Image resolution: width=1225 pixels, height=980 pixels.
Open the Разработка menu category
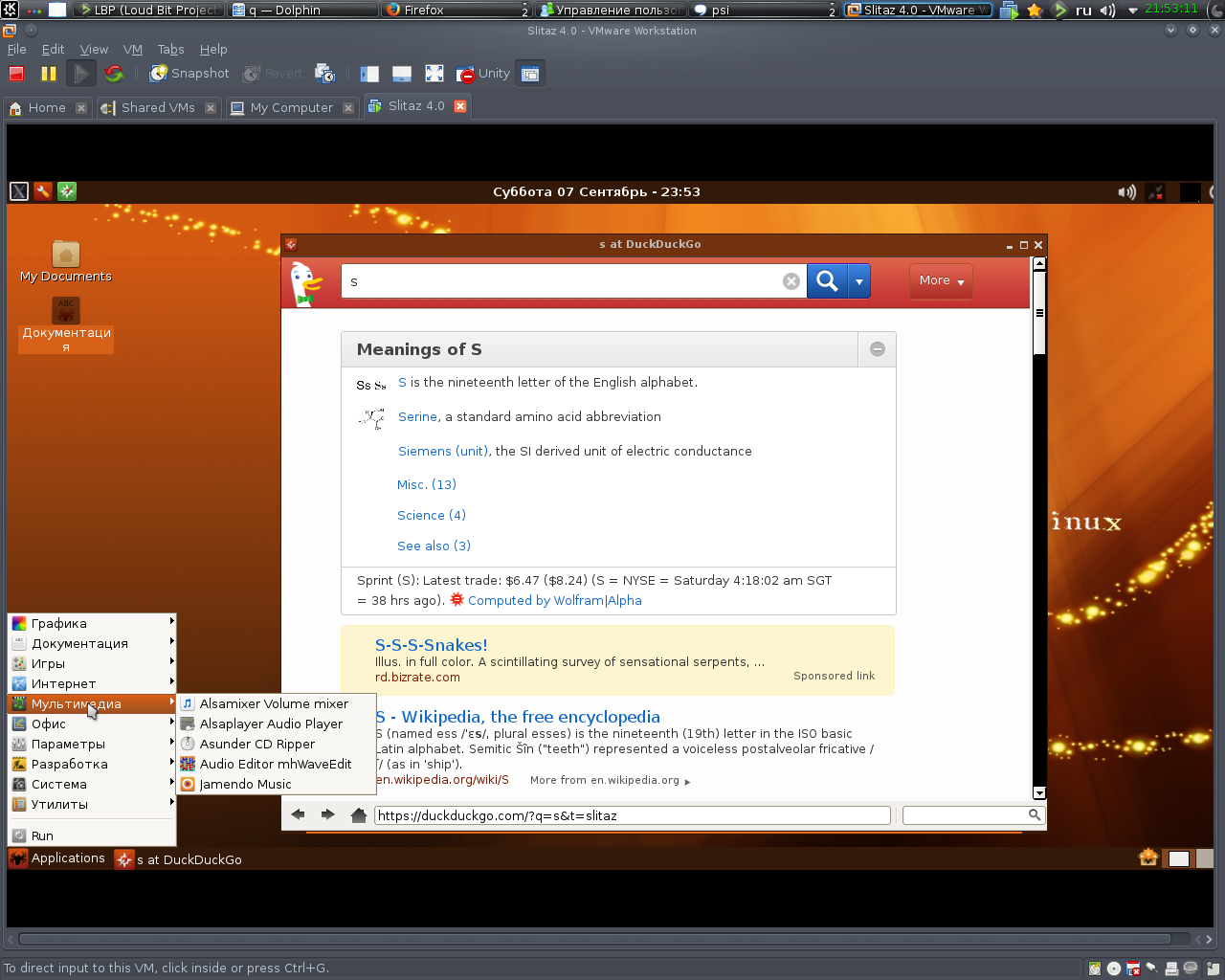click(92, 764)
